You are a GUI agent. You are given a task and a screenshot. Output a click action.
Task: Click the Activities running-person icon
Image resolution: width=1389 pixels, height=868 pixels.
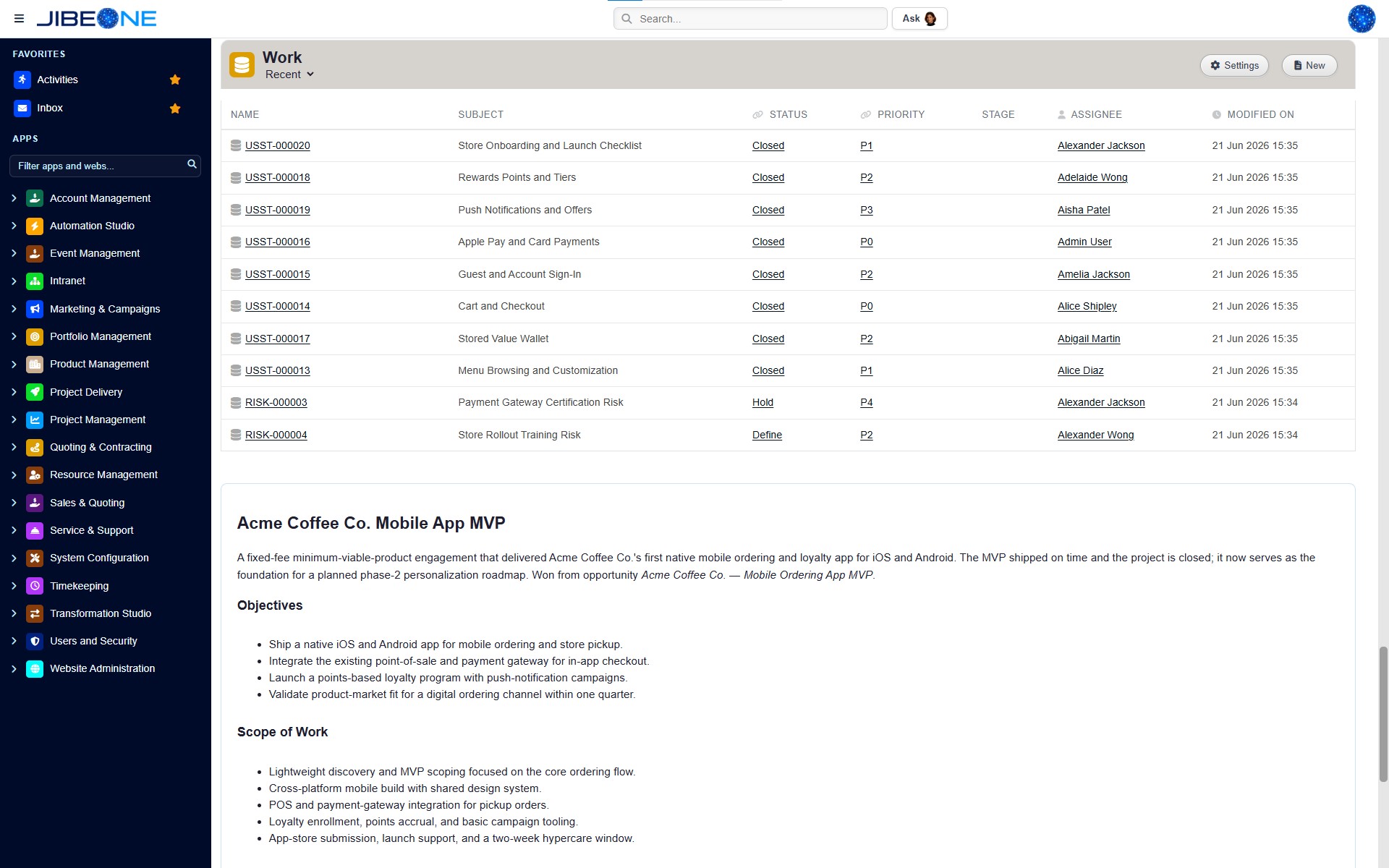pos(22,80)
